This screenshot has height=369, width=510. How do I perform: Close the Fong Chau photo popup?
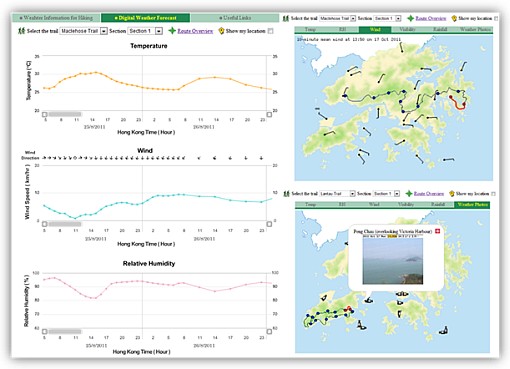coord(438,231)
